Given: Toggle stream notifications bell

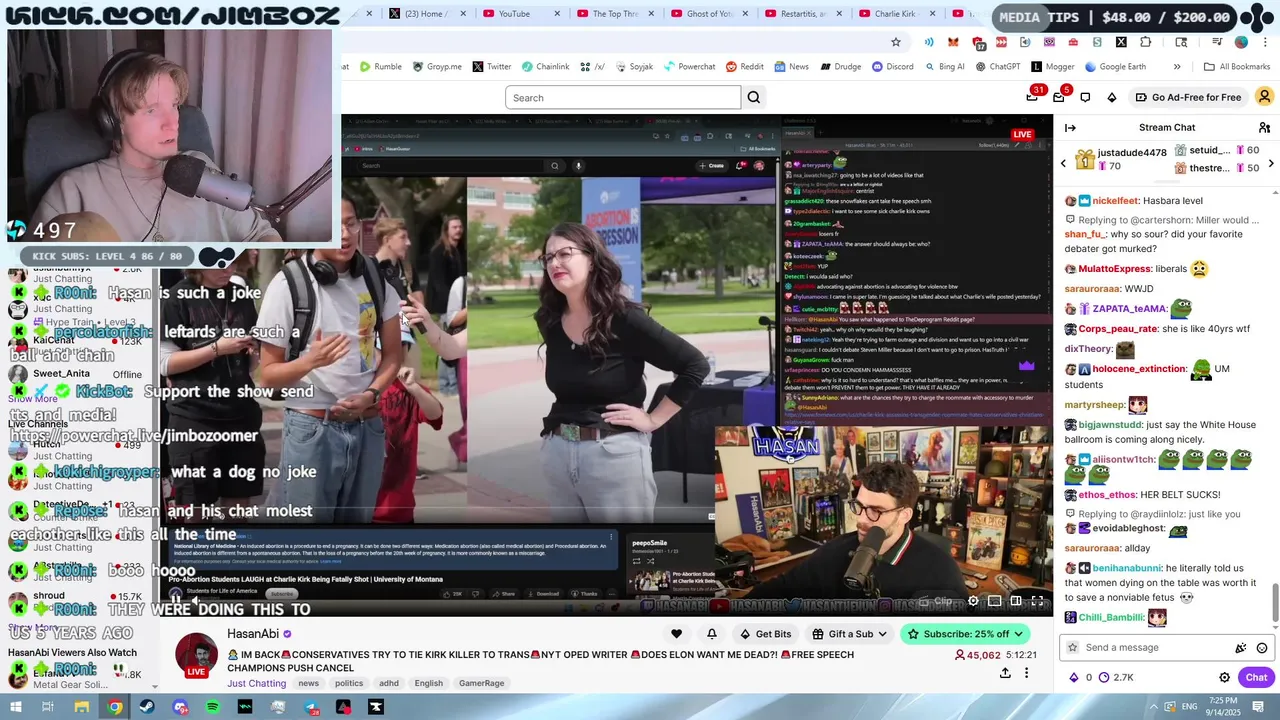Looking at the screenshot, I should (x=711, y=634).
